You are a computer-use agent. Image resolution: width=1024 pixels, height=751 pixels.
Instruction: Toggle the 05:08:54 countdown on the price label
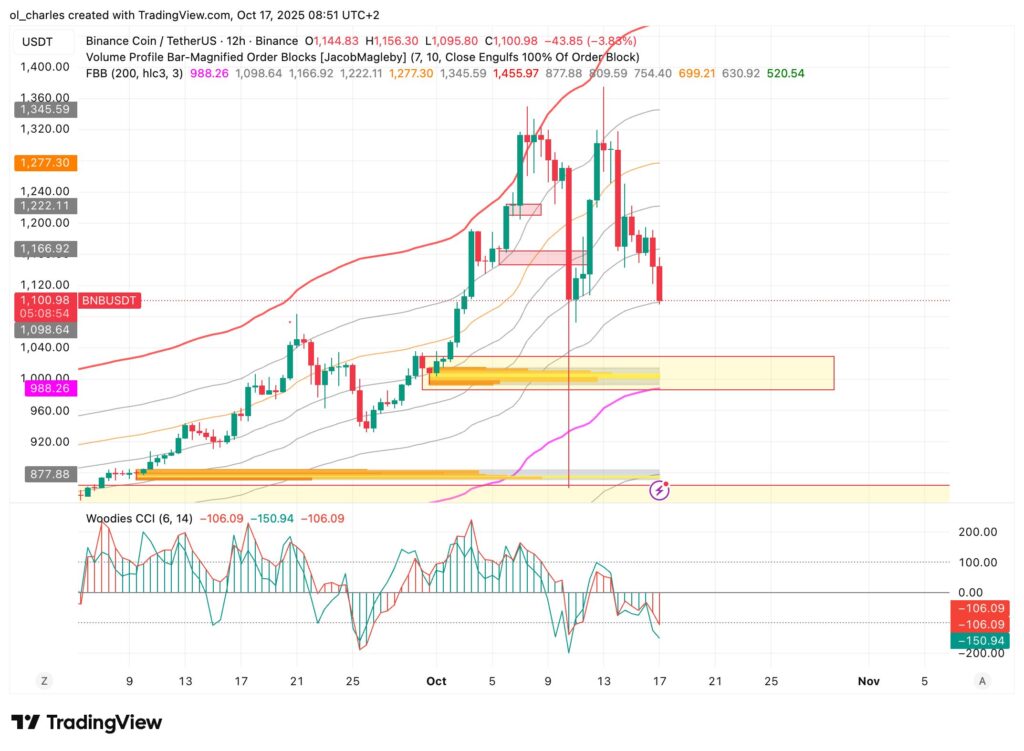coord(46,311)
